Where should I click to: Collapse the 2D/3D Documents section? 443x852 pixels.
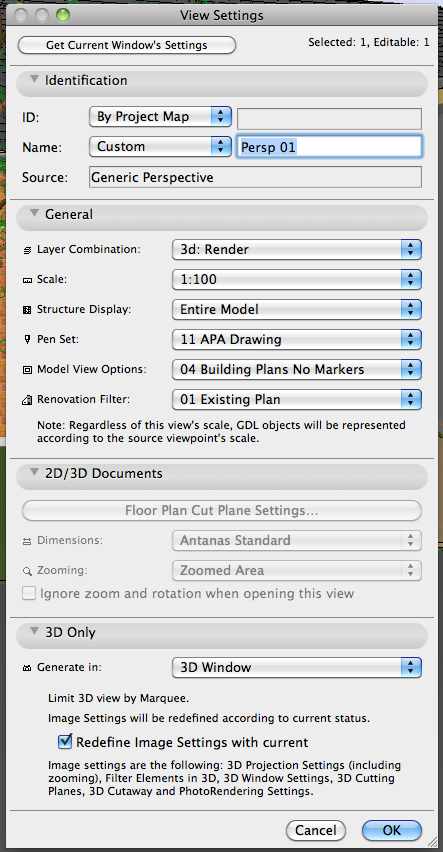click(x=35, y=473)
